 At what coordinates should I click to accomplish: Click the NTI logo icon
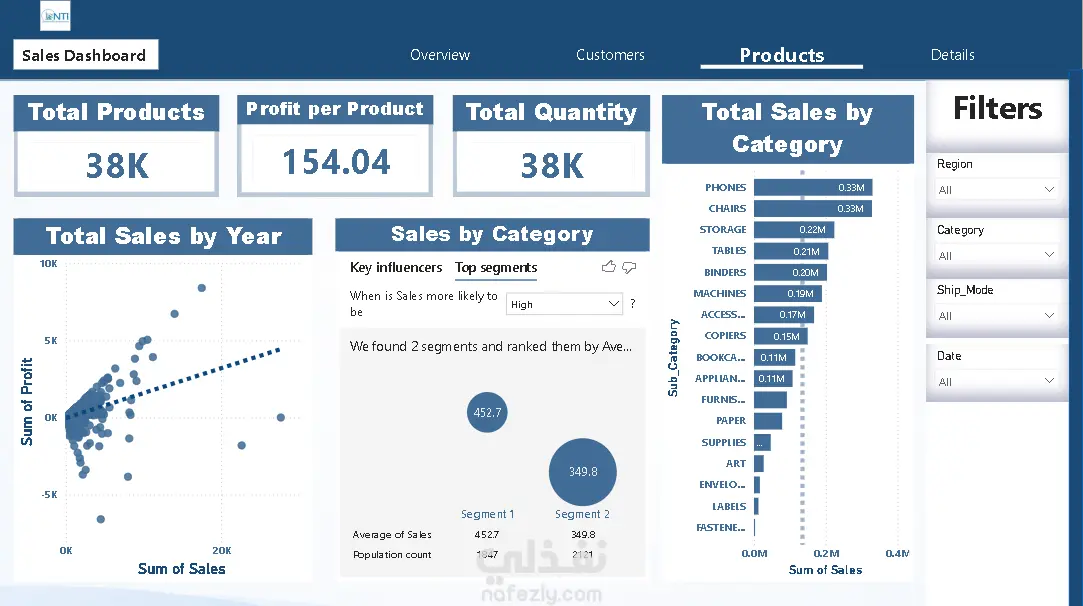tap(55, 16)
